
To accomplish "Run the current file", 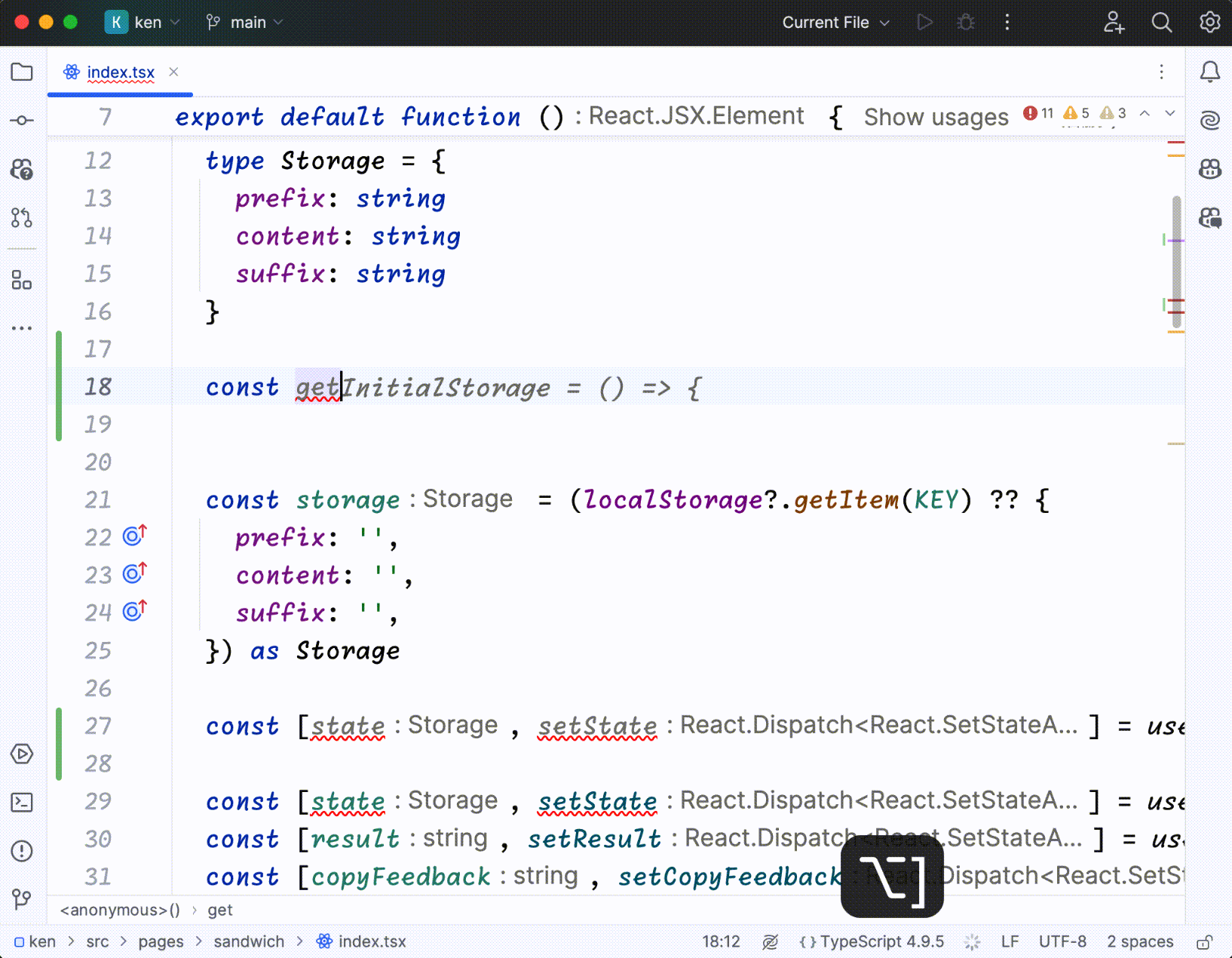I will [925, 22].
